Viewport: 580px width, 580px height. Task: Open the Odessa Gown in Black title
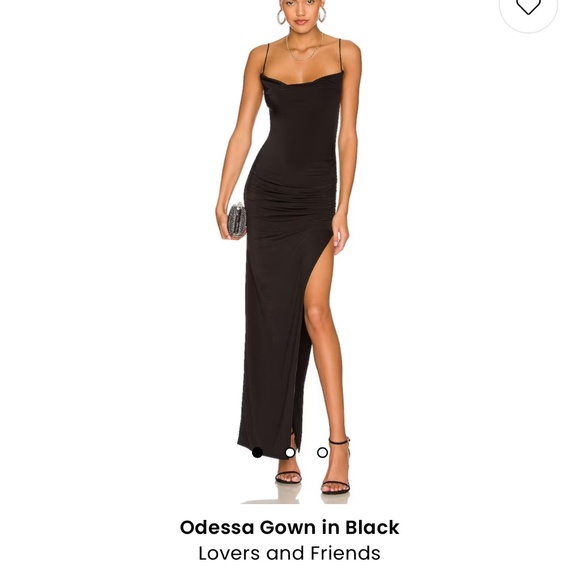[x=290, y=527]
